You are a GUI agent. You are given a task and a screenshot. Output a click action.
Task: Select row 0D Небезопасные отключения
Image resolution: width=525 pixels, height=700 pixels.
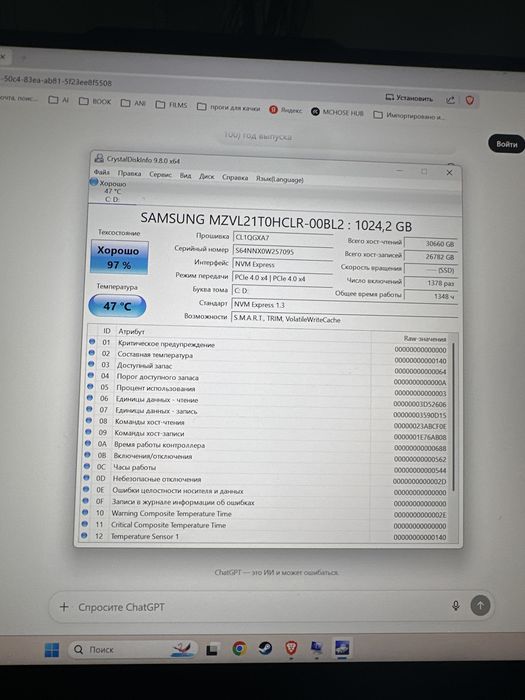(266, 480)
